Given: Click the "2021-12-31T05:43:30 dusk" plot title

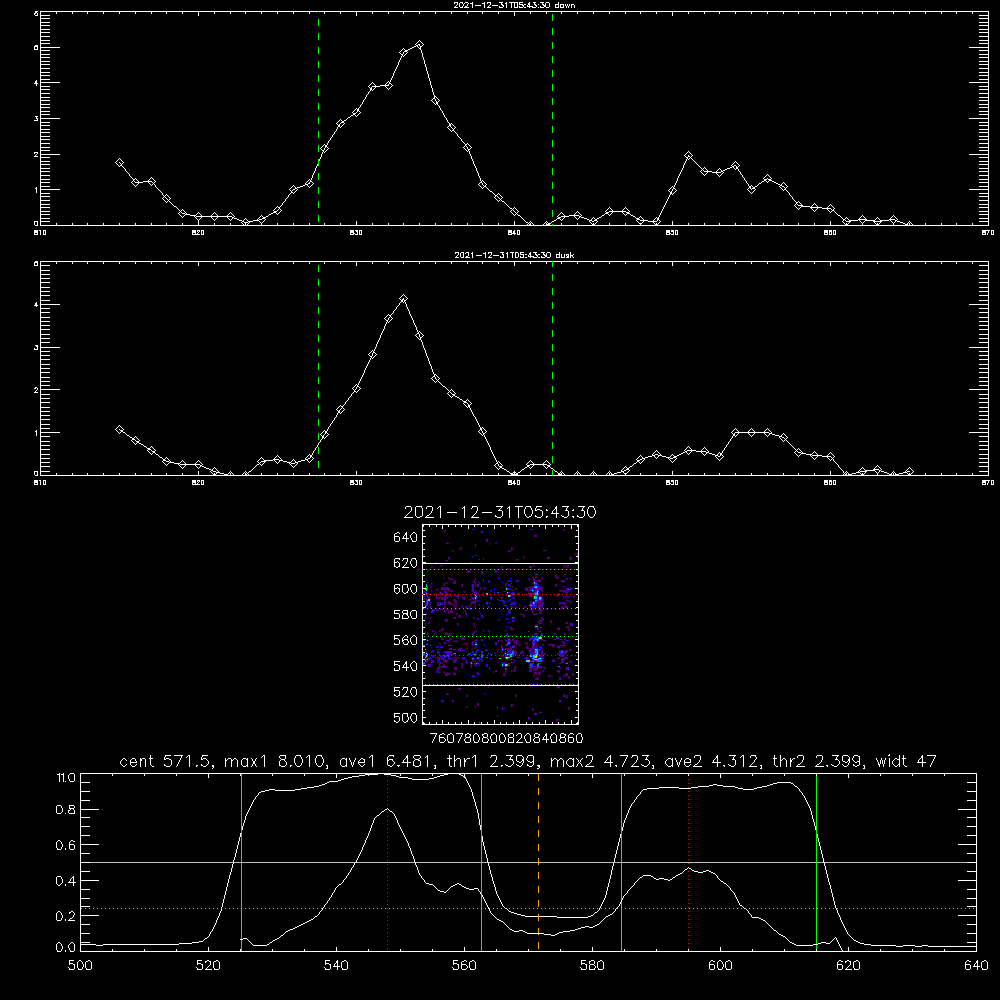Looking at the screenshot, I should point(514,255).
